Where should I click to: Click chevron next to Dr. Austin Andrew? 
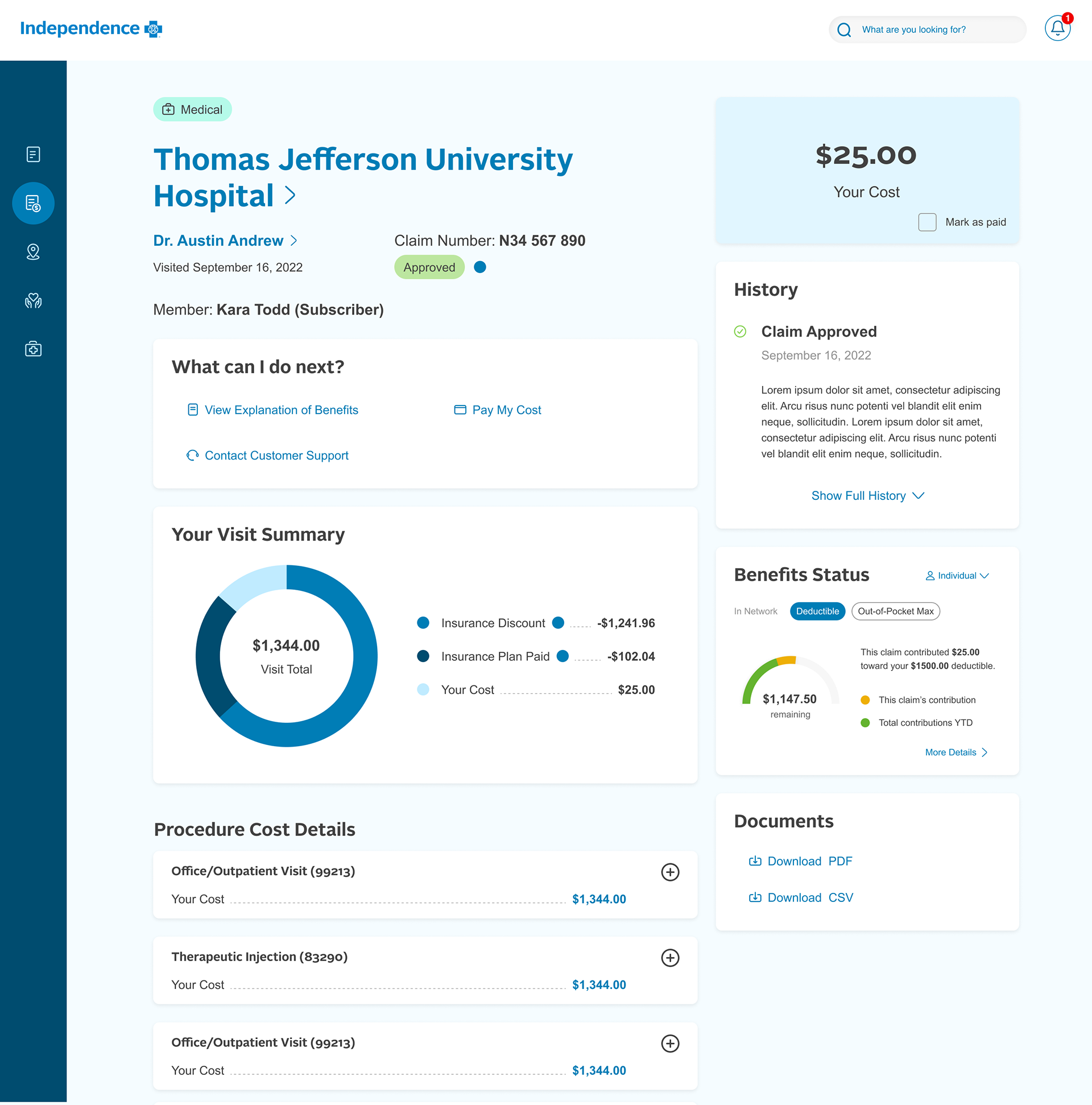tap(293, 240)
